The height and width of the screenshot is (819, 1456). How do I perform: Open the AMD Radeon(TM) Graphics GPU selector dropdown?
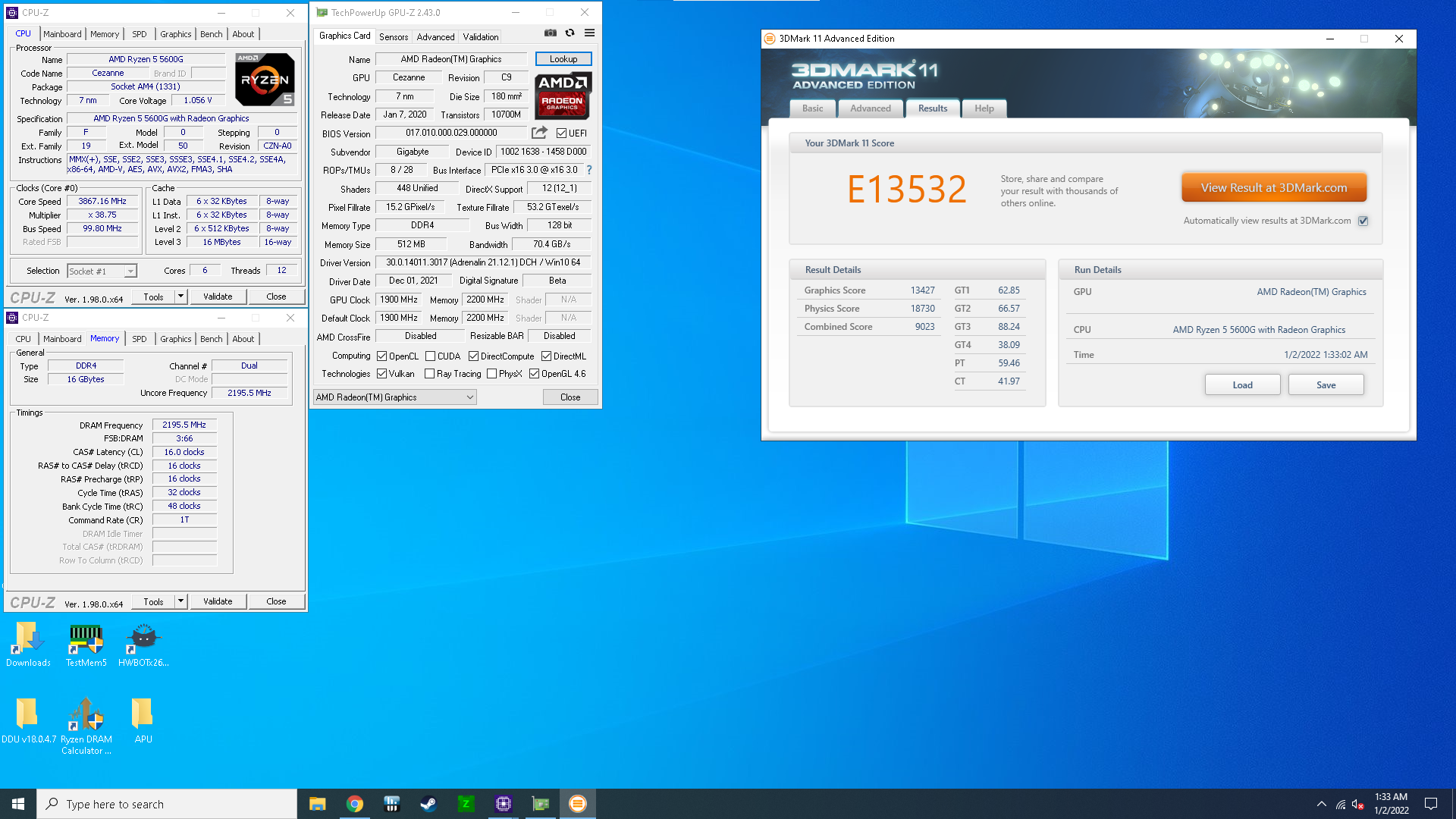pyautogui.click(x=394, y=397)
